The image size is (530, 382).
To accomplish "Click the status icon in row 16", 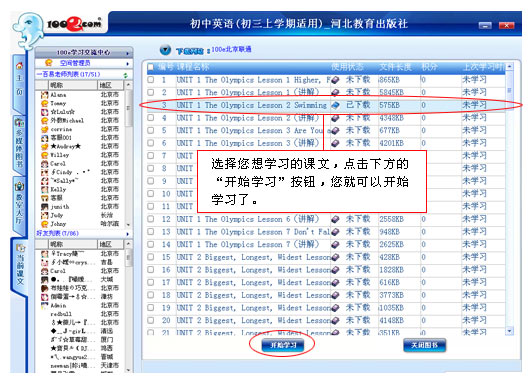I will coord(335,270).
